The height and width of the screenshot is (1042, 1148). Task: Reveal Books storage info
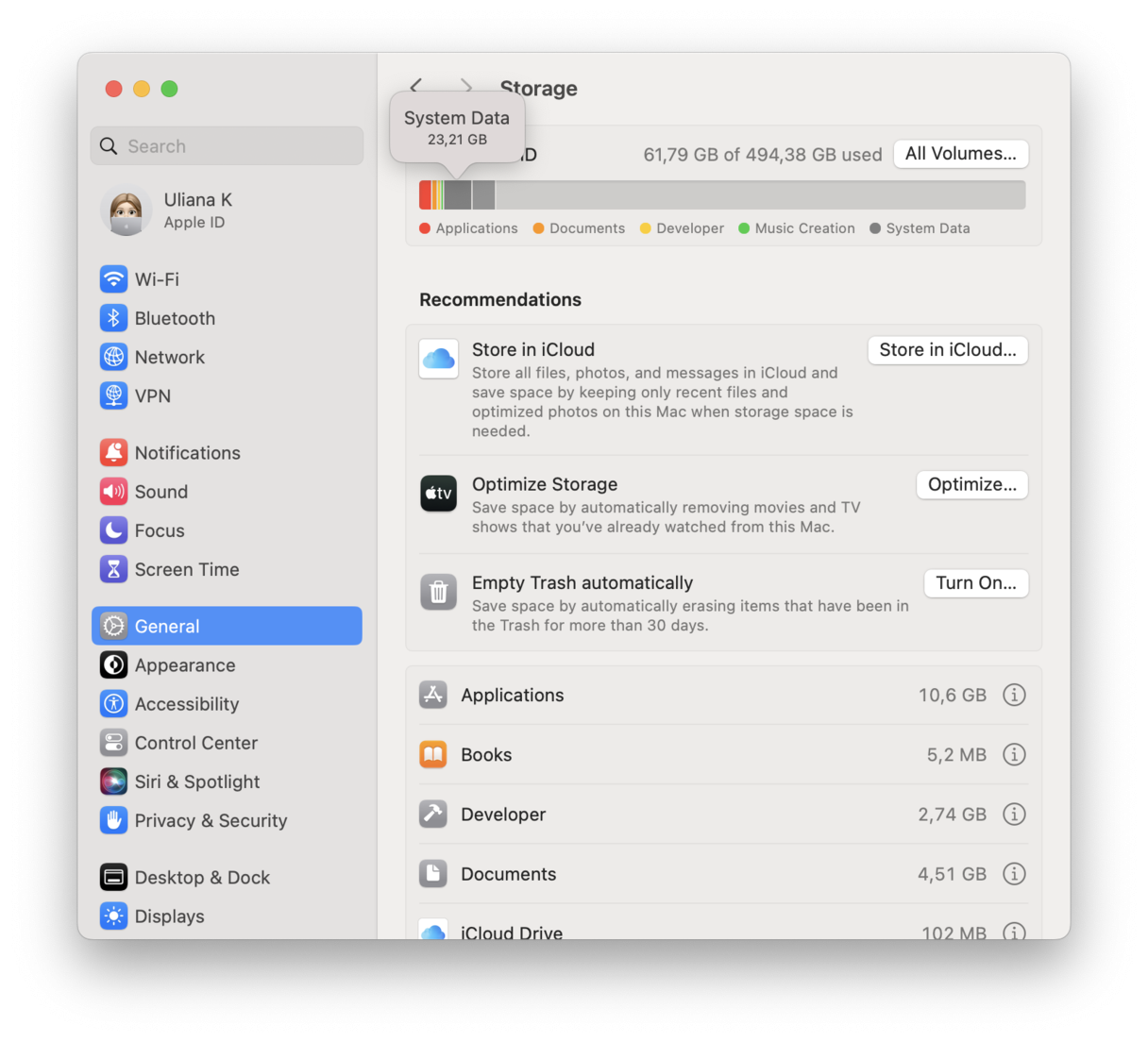coord(1014,754)
